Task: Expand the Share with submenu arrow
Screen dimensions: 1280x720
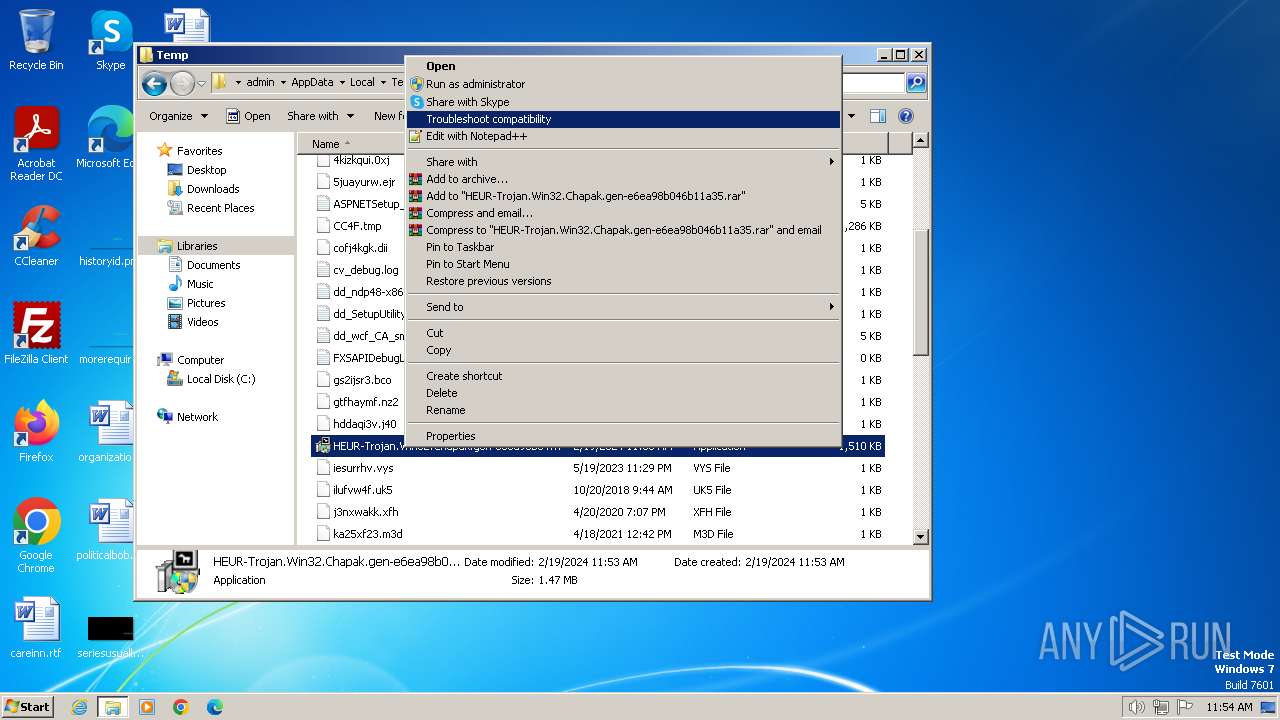Action: [831, 162]
